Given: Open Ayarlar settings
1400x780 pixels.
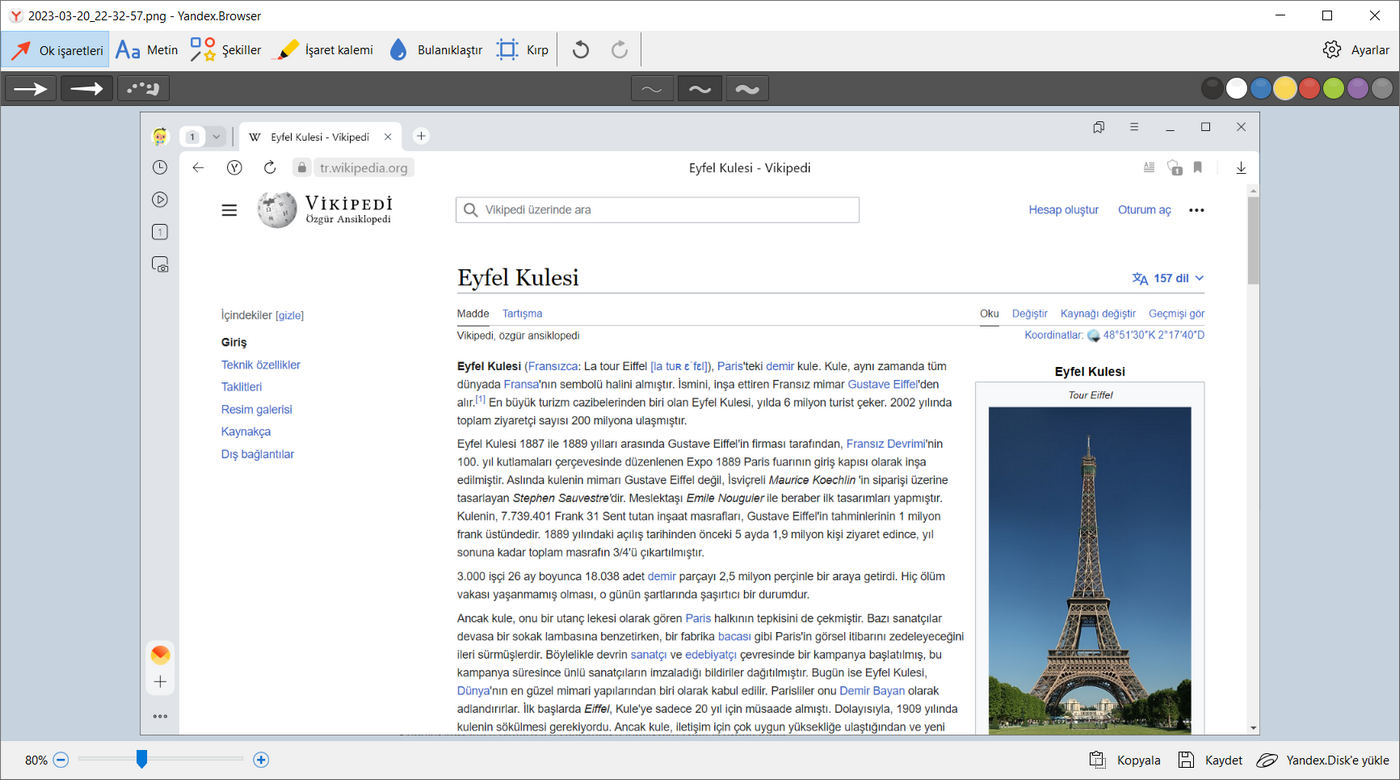Looking at the screenshot, I should pos(1356,50).
